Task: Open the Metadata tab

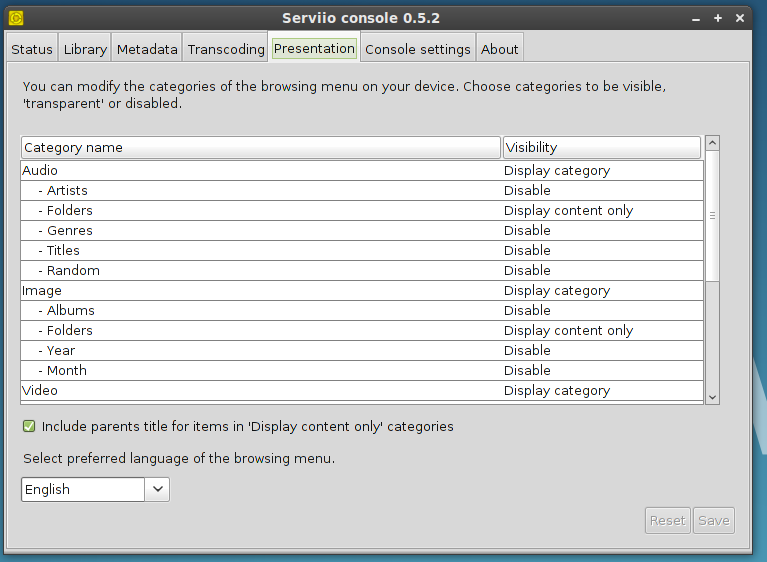Action: tap(147, 49)
